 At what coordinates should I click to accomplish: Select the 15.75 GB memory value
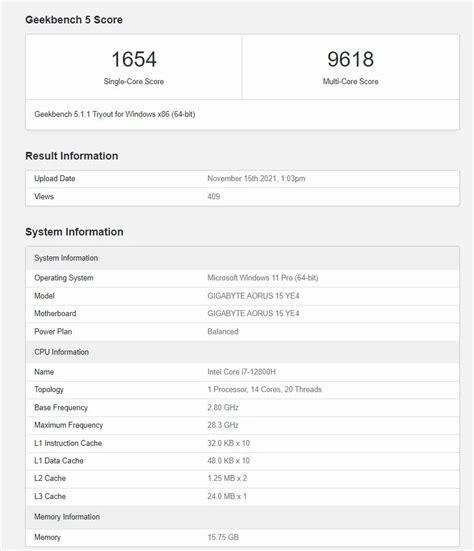tap(223, 537)
